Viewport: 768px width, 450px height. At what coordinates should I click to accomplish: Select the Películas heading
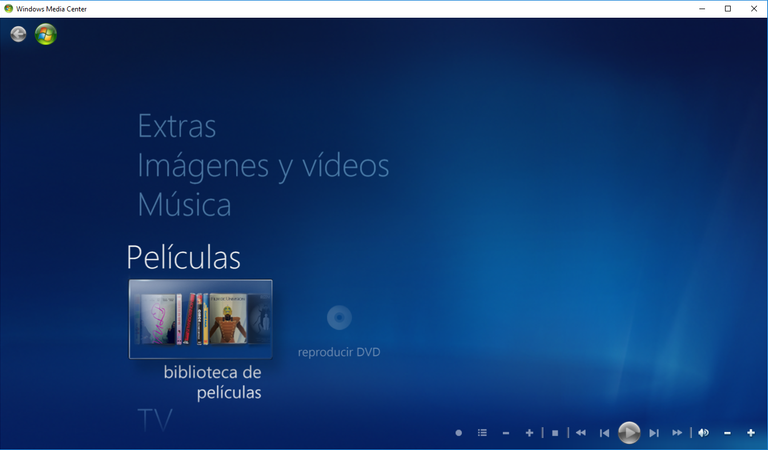point(184,257)
